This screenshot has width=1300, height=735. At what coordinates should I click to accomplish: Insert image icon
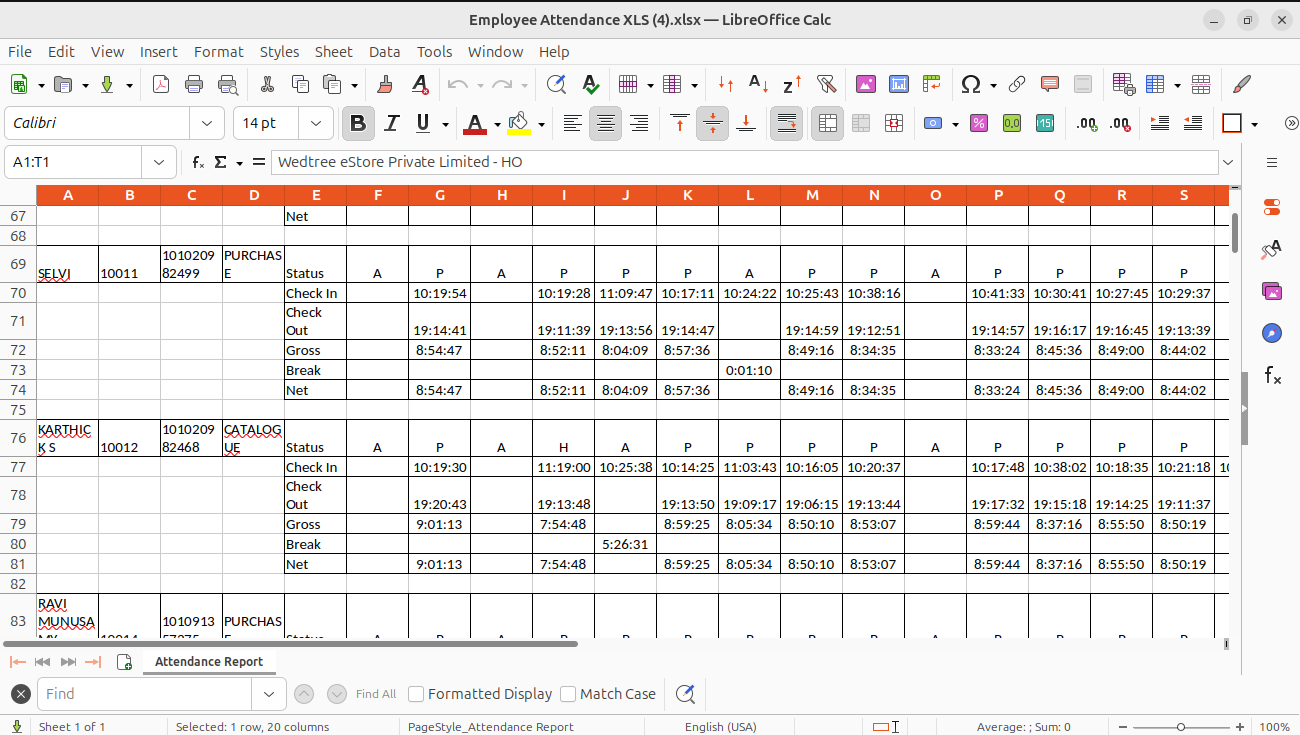[866, 85]
